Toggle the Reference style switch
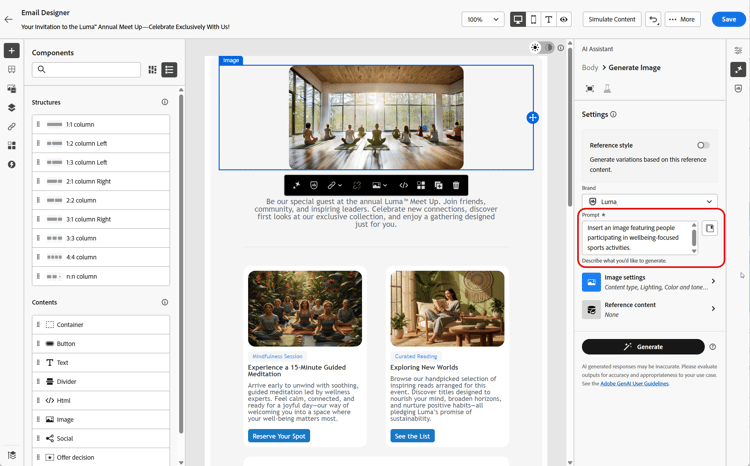This screenshot has height=466, width=750. pyautogui.click(x=703, y=145)
